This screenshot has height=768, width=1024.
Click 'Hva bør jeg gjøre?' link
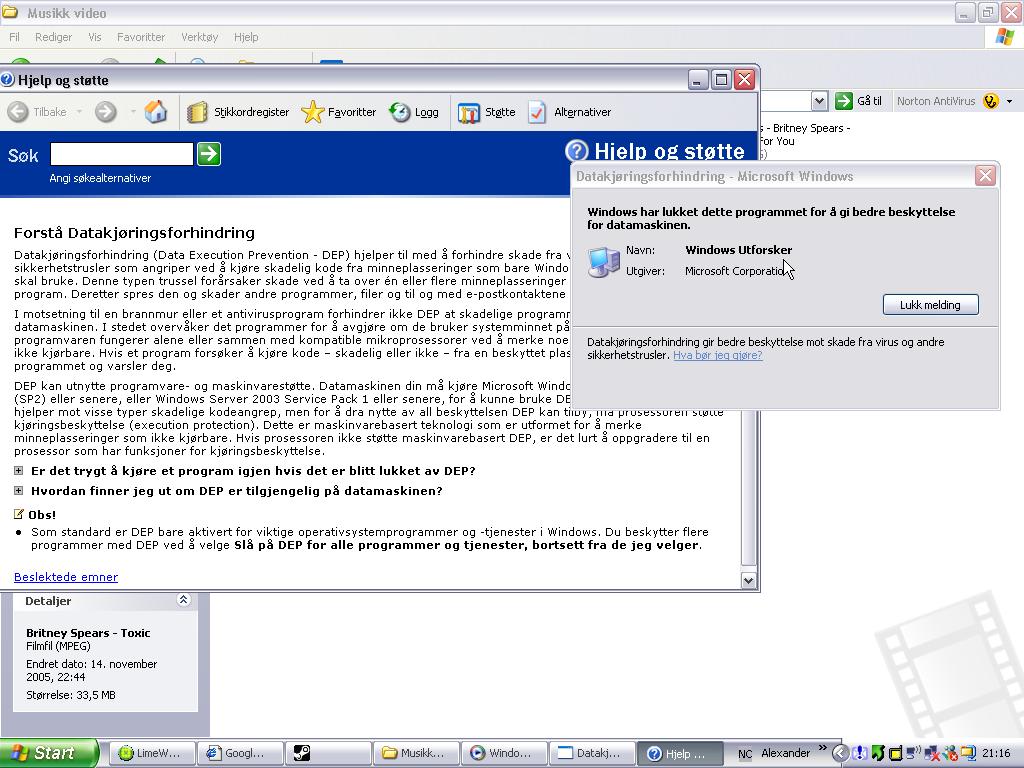tap(718, 355)
